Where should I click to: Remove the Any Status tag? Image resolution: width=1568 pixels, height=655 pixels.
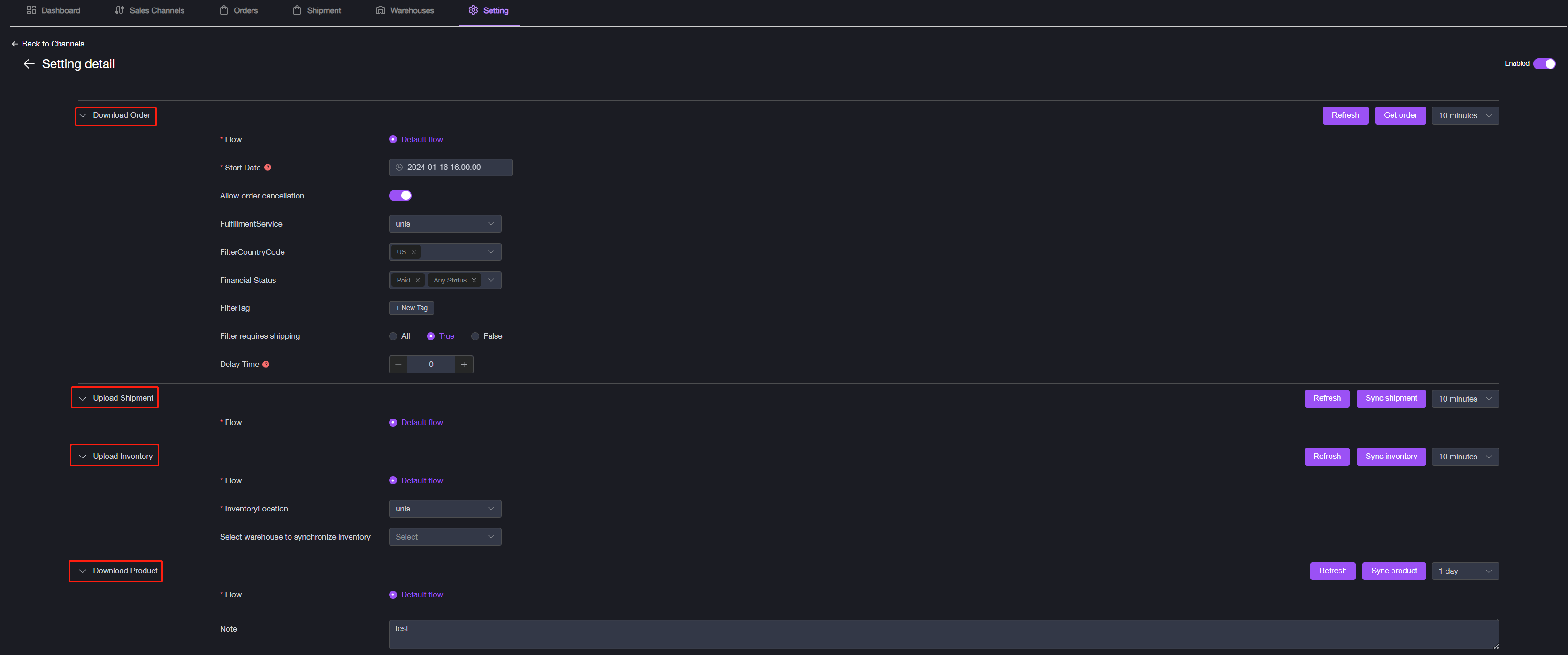click(474, 280)
